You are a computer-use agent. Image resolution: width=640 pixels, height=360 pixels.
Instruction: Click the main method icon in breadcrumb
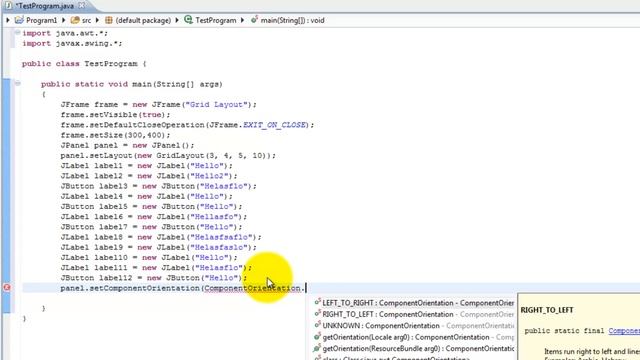pos(254,20)
